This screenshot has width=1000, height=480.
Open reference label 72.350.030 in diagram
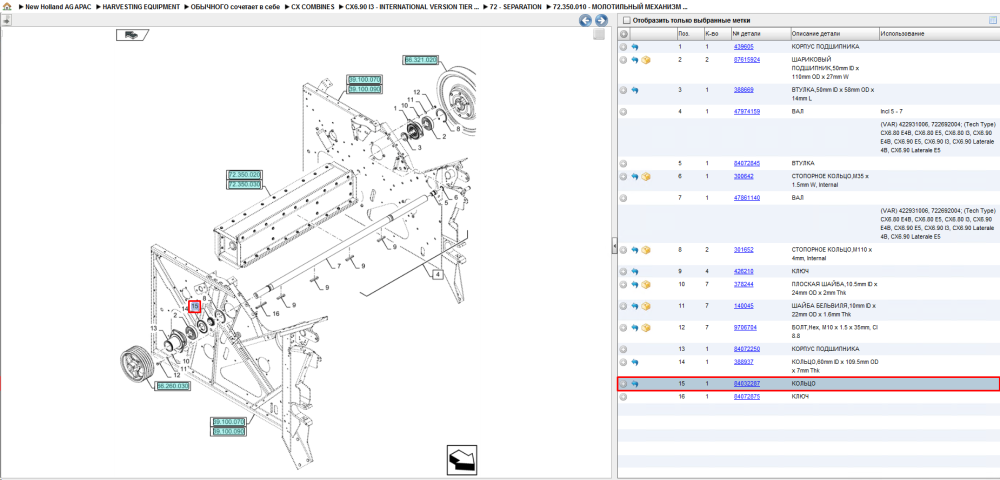[x=244, y=184]
